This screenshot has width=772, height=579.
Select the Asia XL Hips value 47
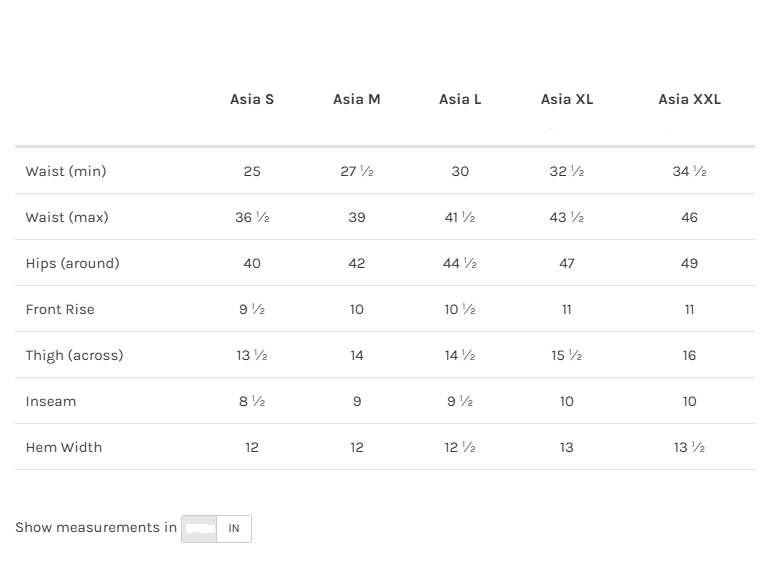tap(567, 263)
